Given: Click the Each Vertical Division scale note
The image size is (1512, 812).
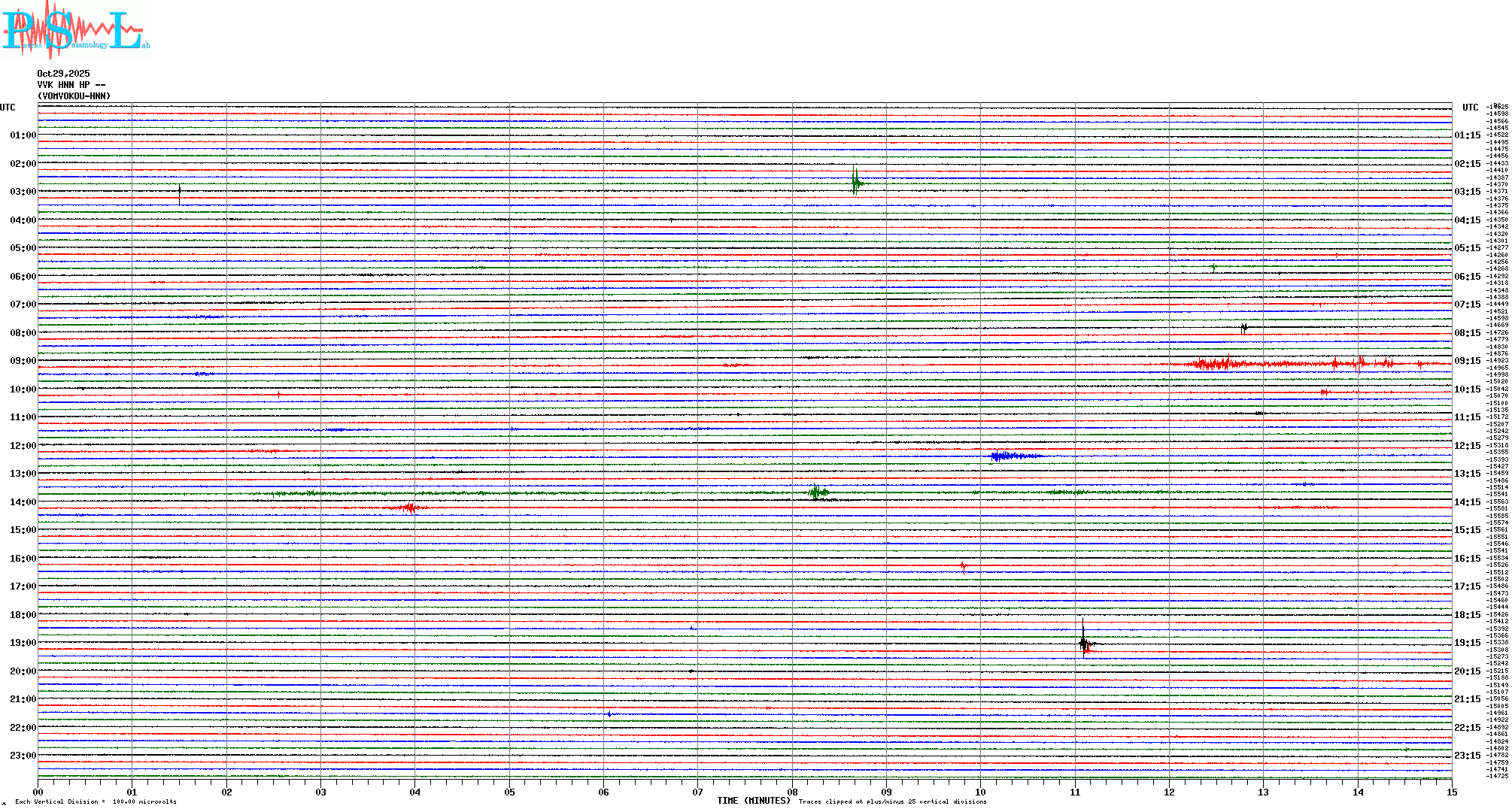Looking at the screenshot, I should (96, 801).
